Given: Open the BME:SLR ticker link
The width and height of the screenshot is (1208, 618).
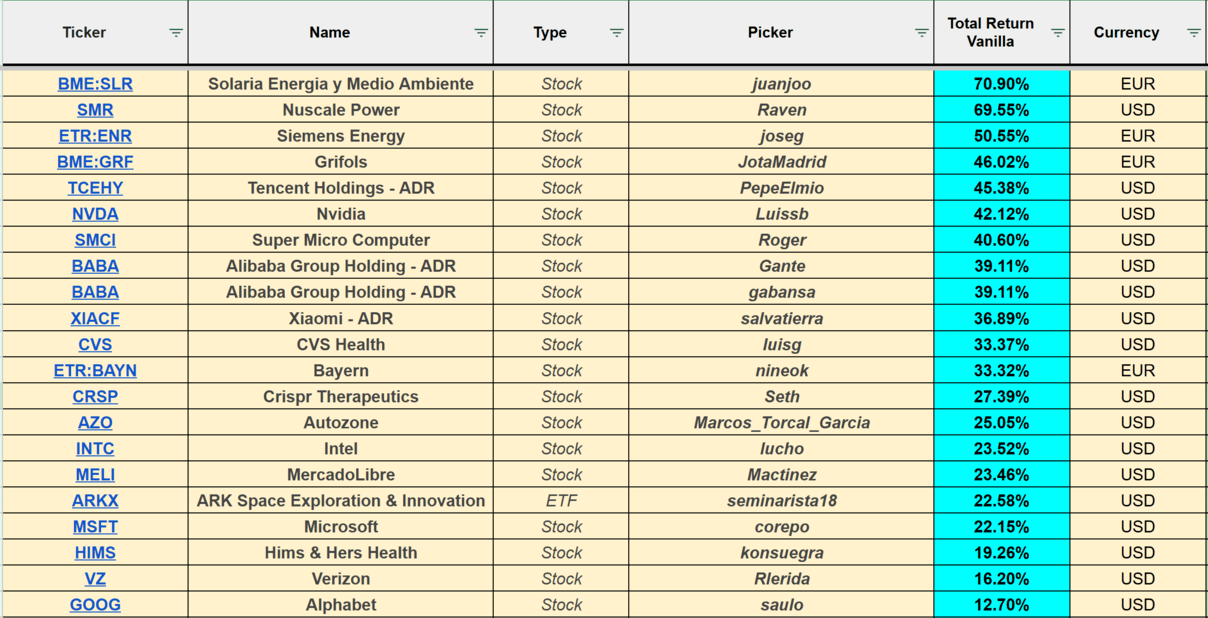Looking at the screenshot, I should [x=95, y=84].
